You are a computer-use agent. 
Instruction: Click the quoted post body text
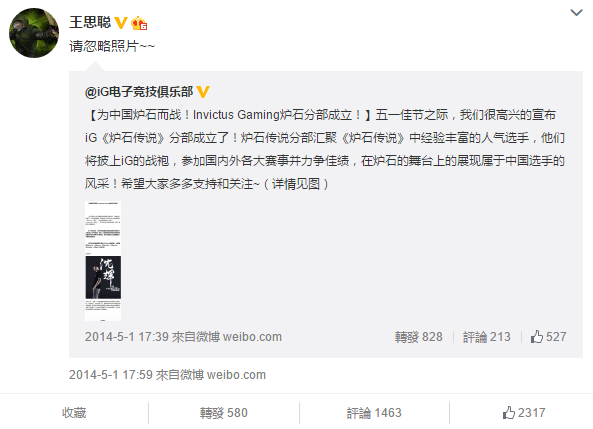click(325, 149)
